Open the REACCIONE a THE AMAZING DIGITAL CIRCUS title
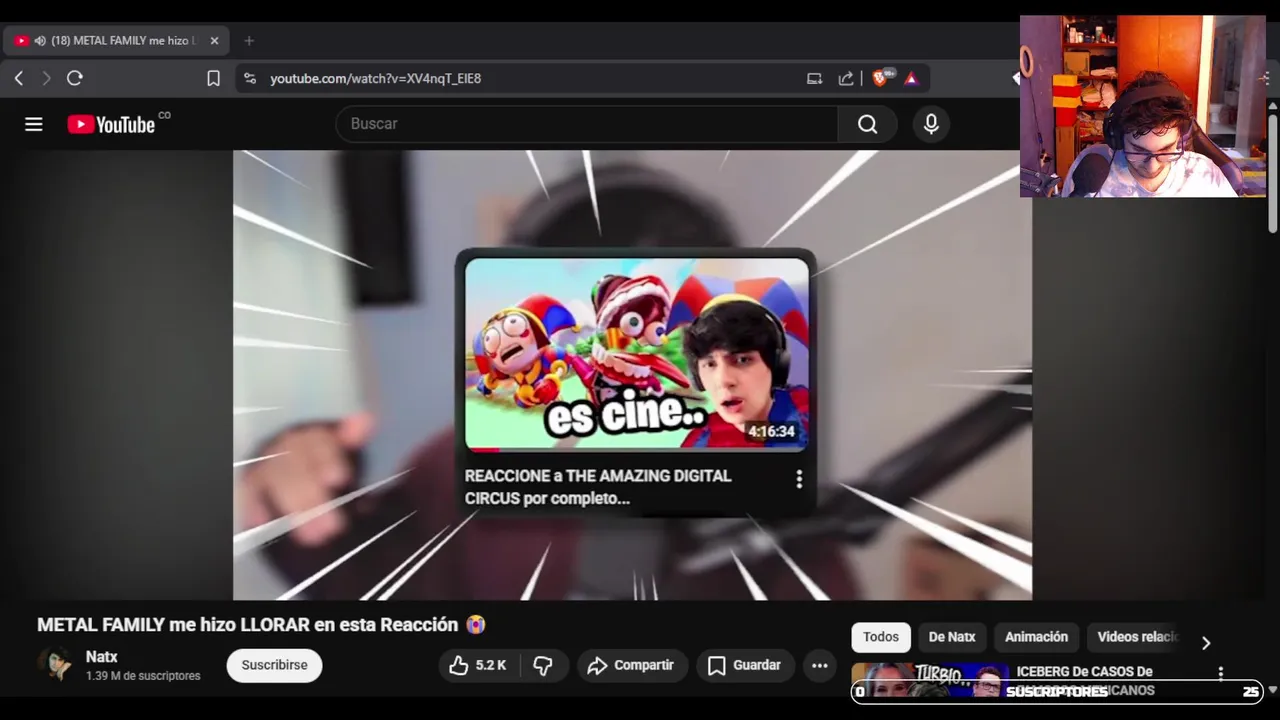The image size is (1280, 720). click(x=598, y=487)
